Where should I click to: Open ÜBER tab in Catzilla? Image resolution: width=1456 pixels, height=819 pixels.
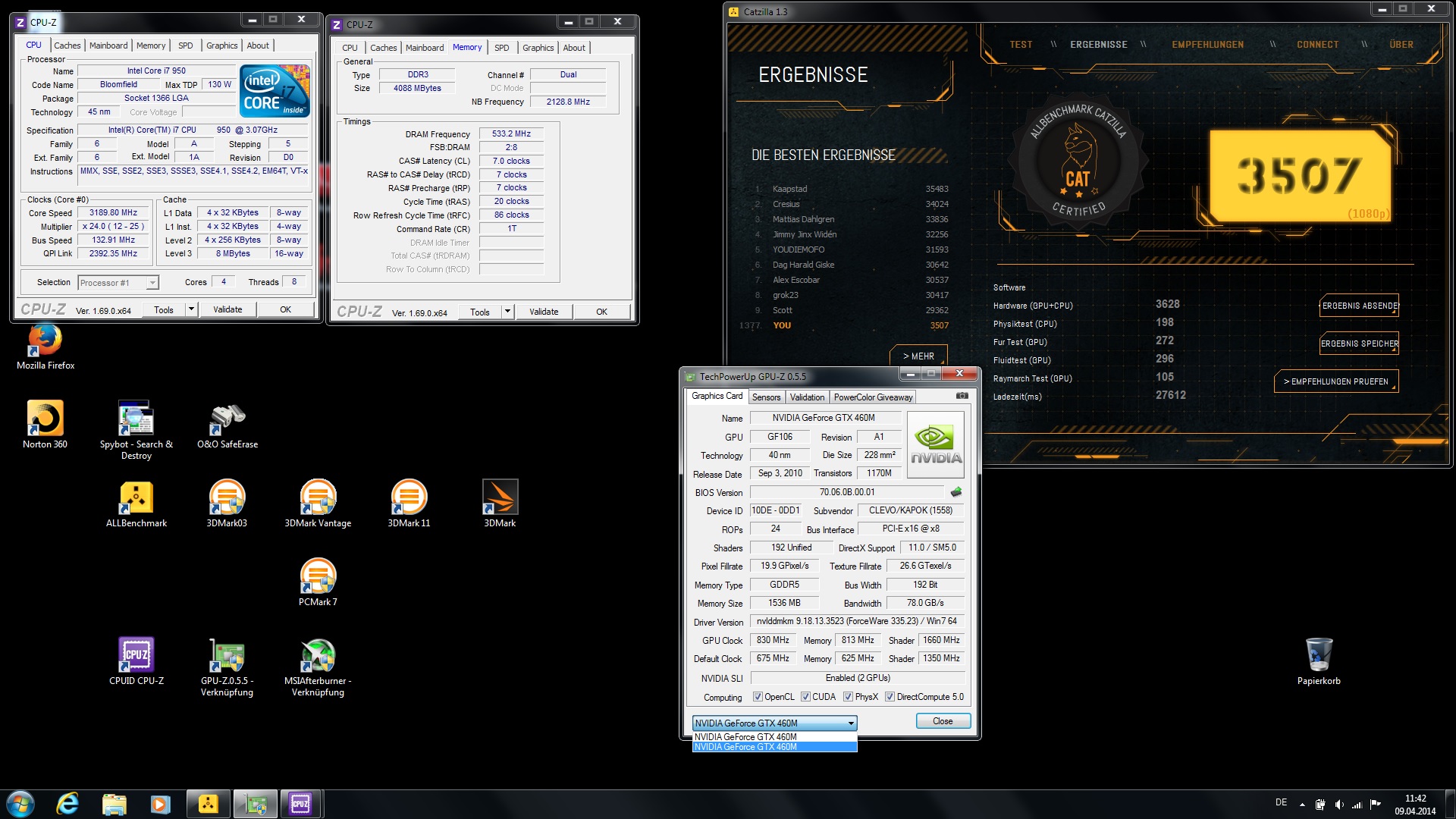1401,45
